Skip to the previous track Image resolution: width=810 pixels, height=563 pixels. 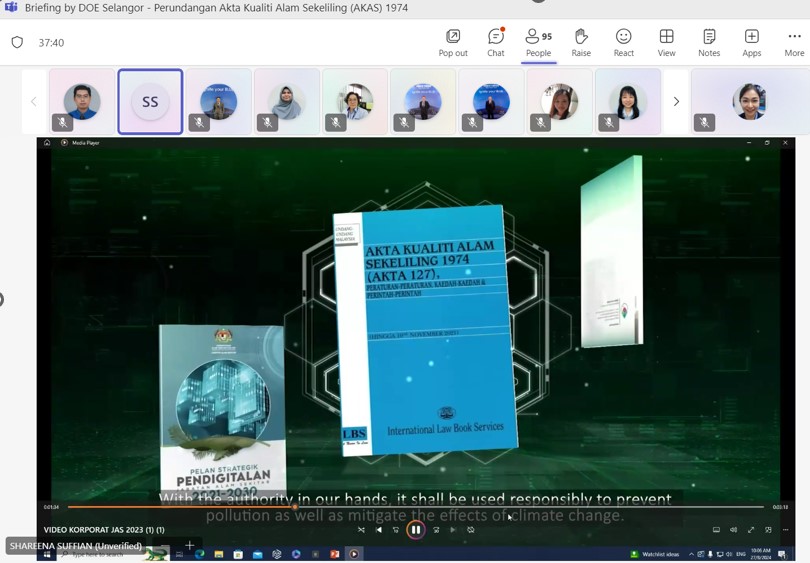(379, 529)
